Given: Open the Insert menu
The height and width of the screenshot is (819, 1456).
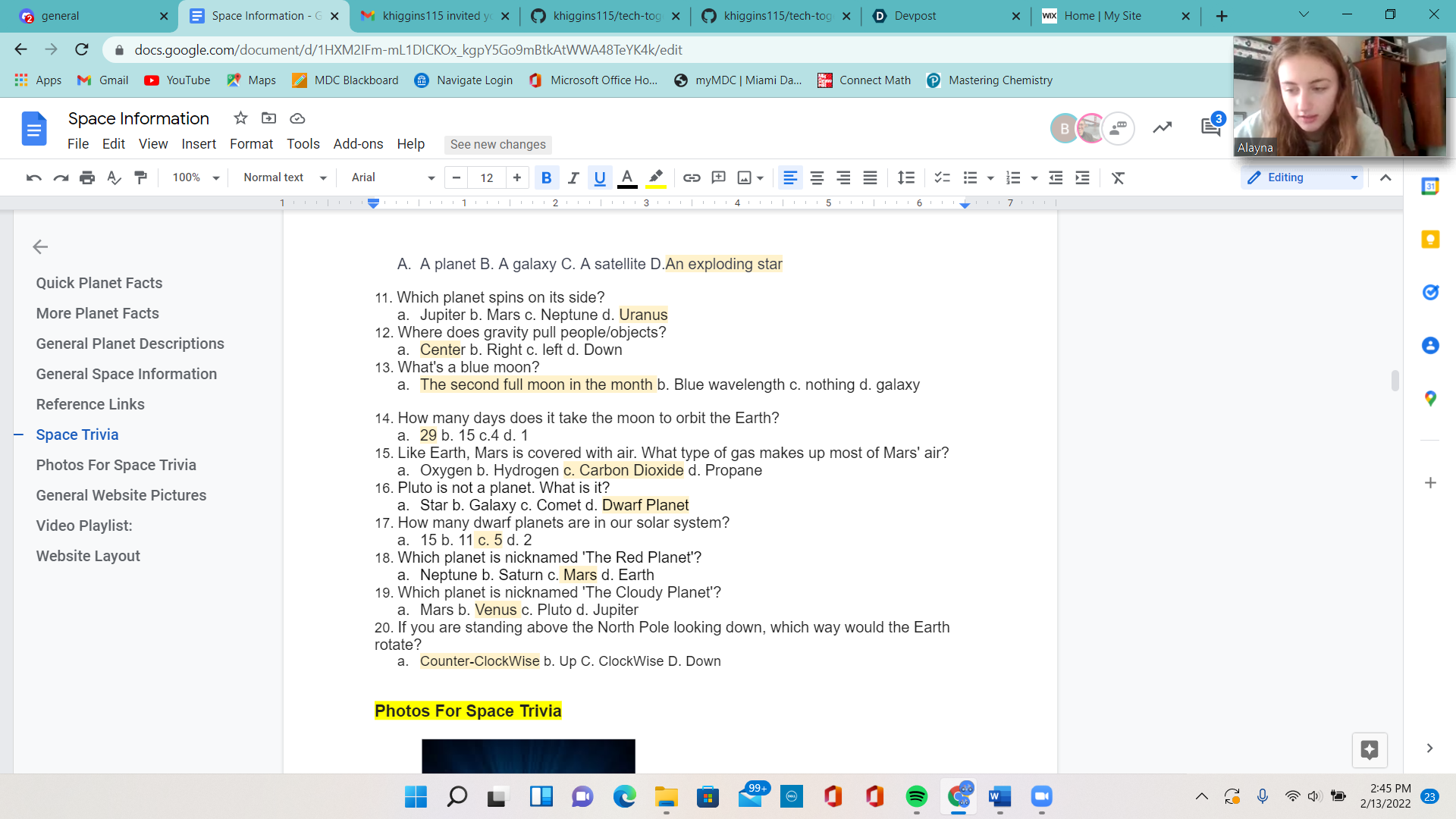Looking at the screenshot, I should pyautogui.click(x=199, y=144).
